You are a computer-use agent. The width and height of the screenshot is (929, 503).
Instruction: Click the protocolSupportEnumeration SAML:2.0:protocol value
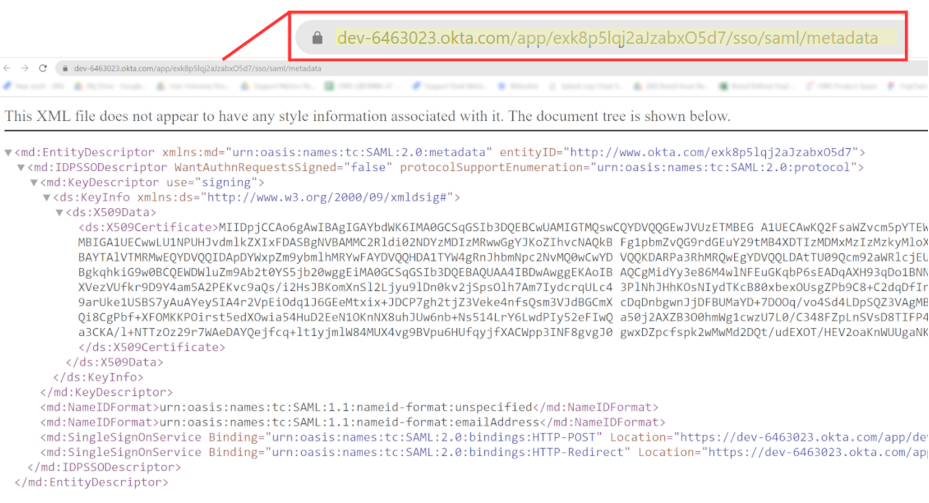point(724,167)
